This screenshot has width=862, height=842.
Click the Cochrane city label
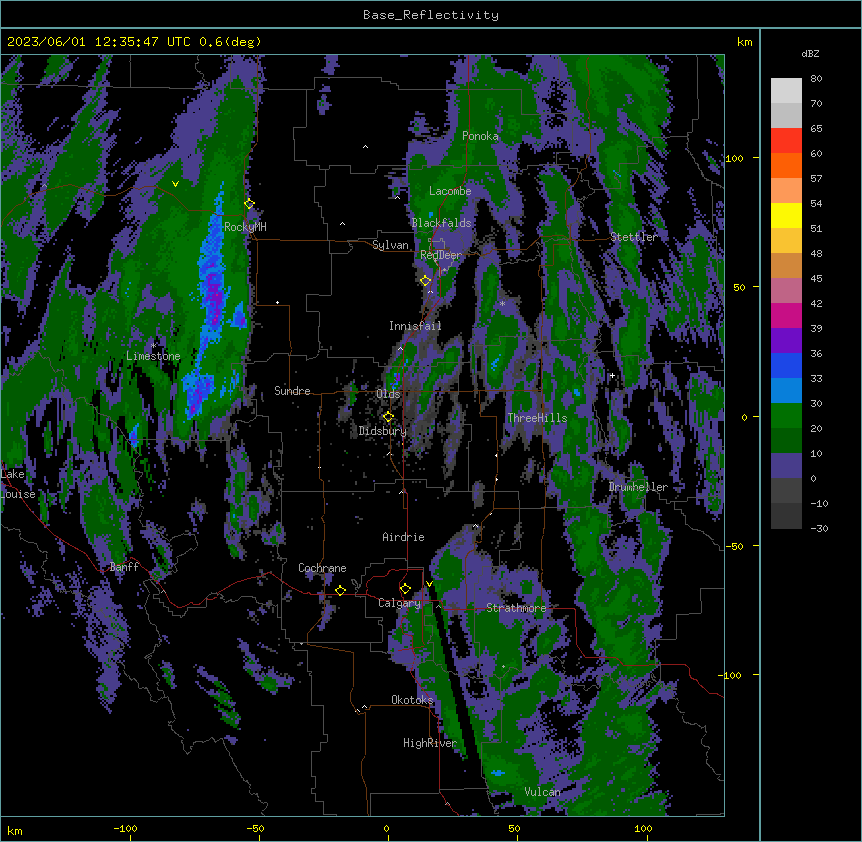(x=322, y=568)
